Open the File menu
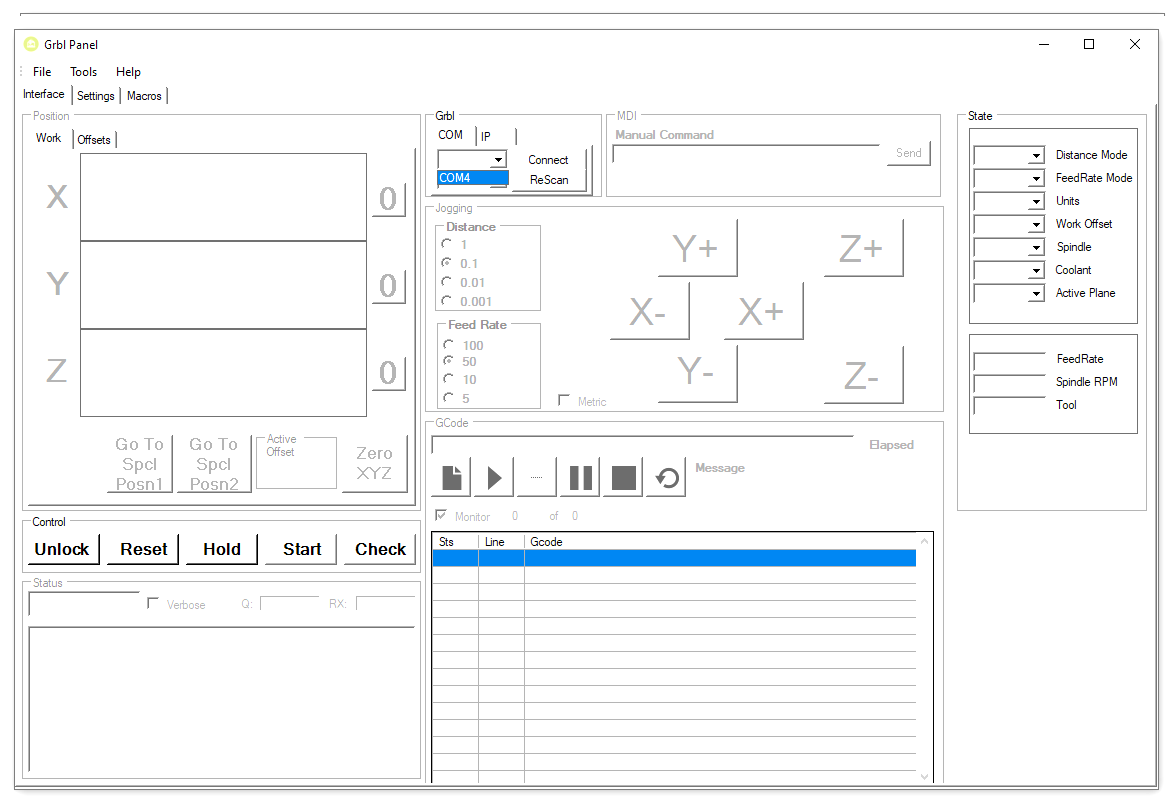The image size is (1172, 804). pos(42,72)
